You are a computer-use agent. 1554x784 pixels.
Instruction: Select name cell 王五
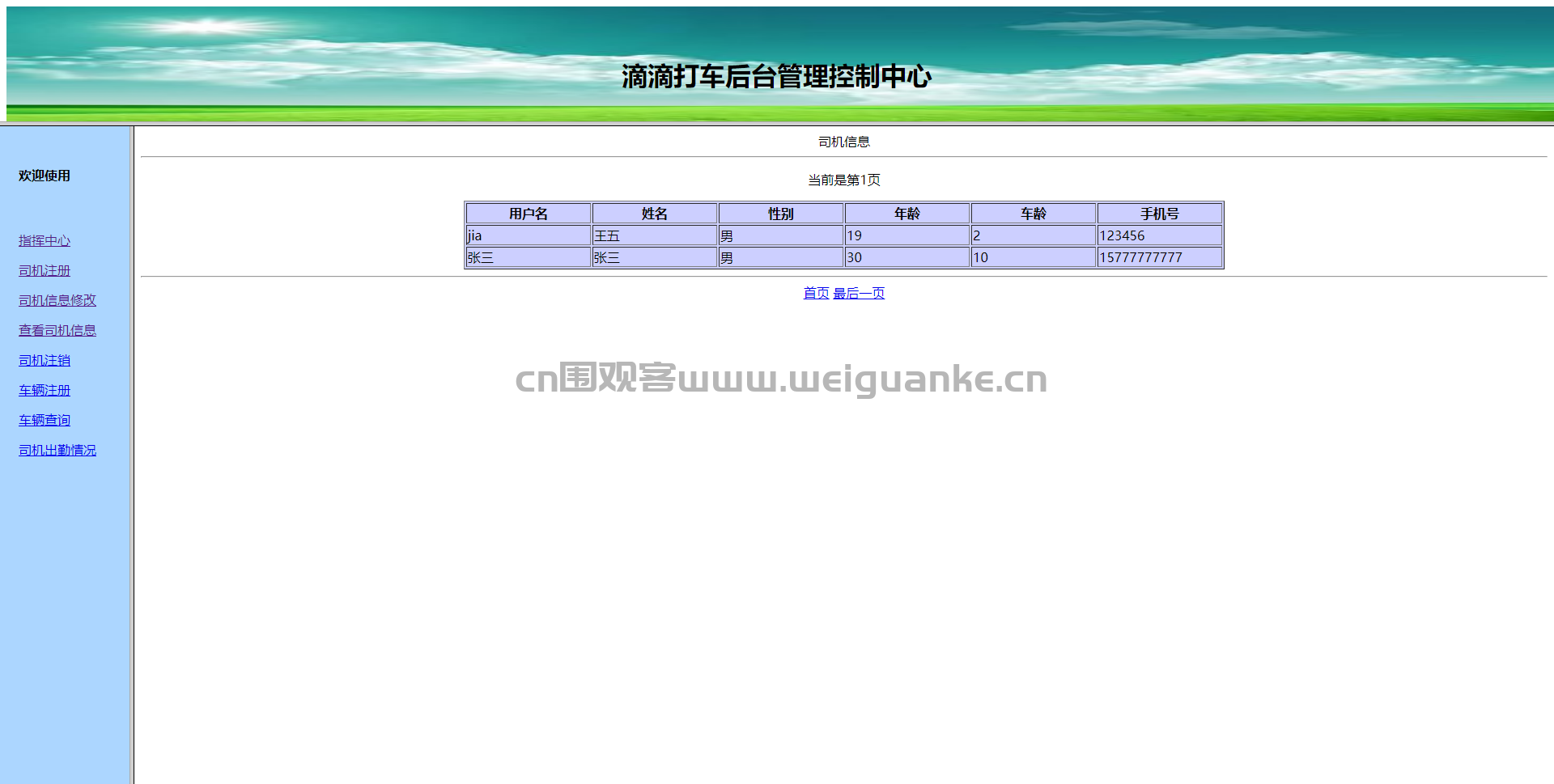click(655, 235)
